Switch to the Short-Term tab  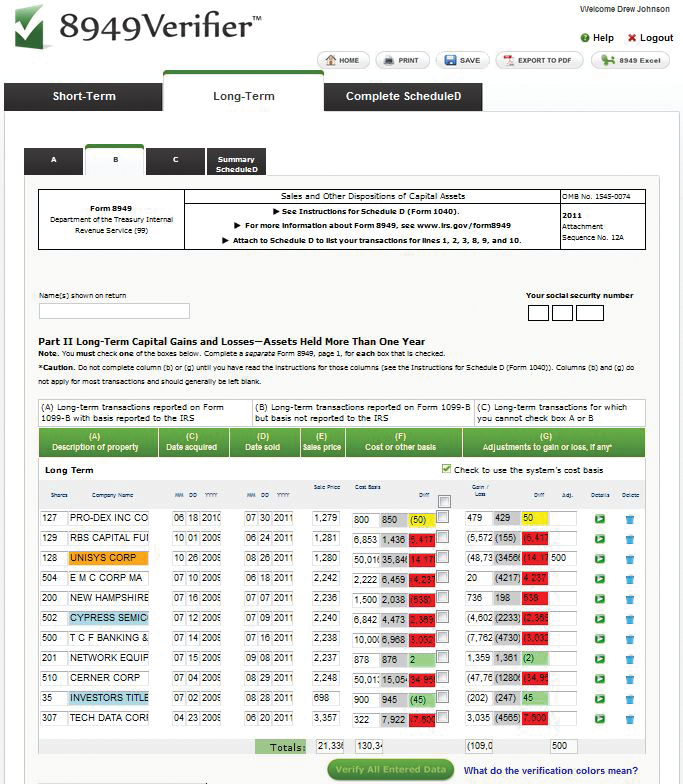84,96
